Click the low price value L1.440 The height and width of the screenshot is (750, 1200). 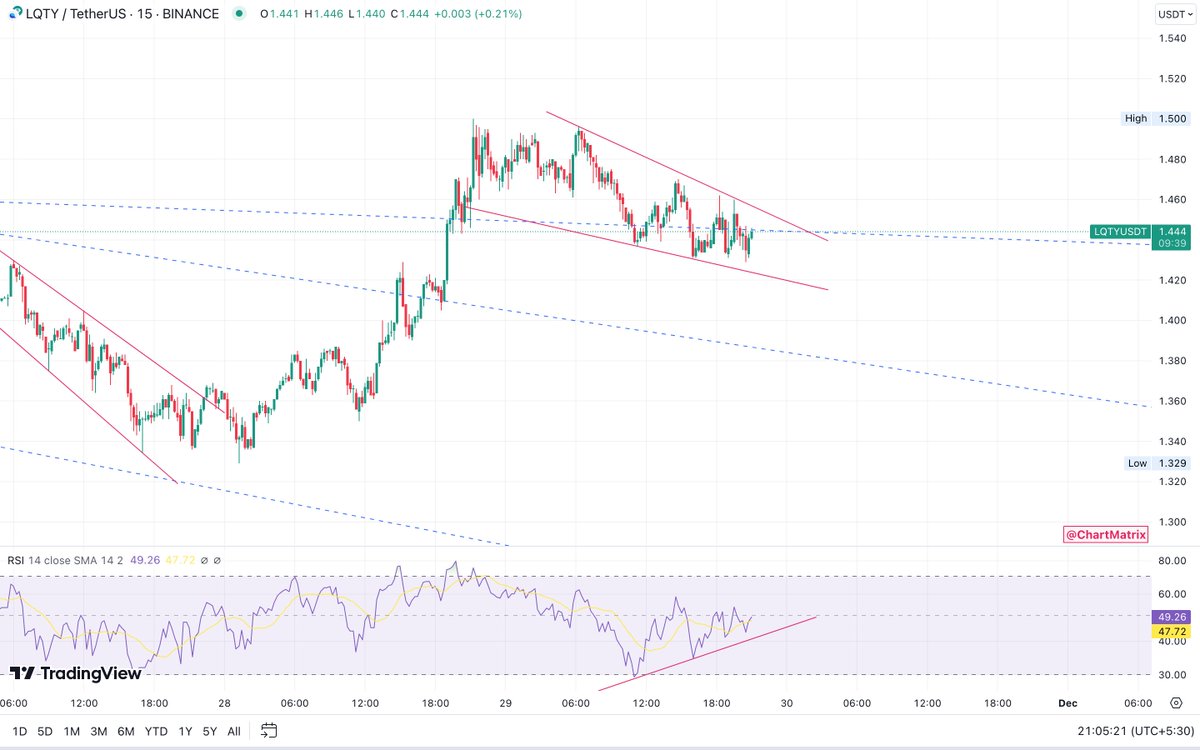click(366, 14)
